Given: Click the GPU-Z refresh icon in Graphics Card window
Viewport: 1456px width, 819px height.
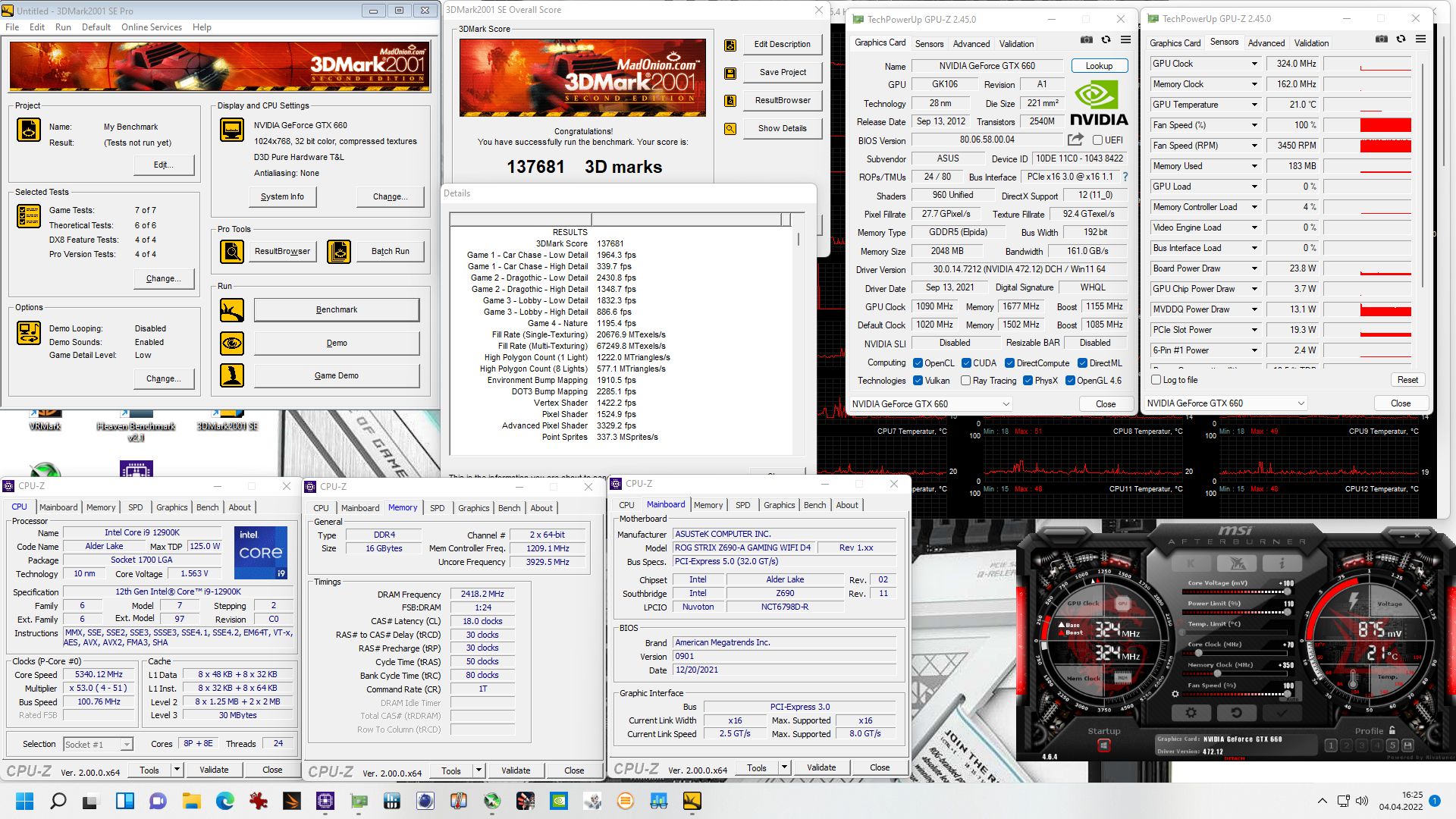Looking at the screenshot, I should (1106, 40).
